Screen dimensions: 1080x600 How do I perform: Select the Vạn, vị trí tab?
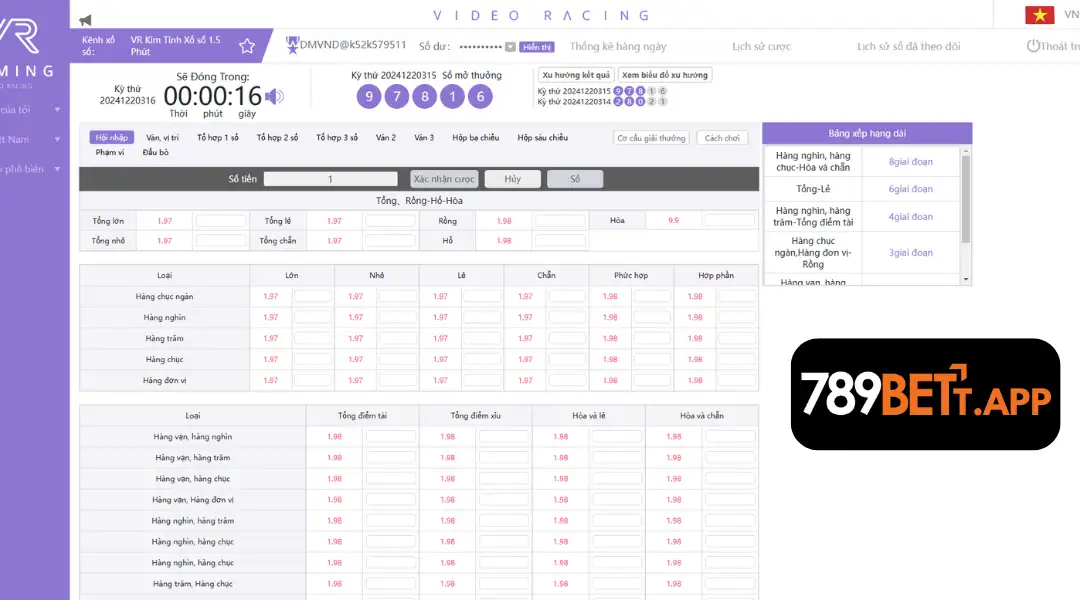[x=163, y=138]
